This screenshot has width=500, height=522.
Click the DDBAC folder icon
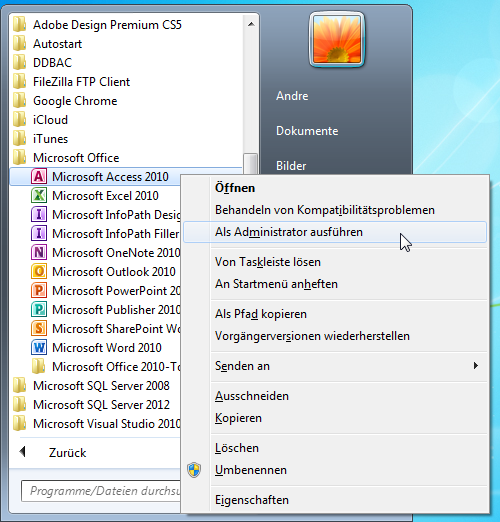20,63
